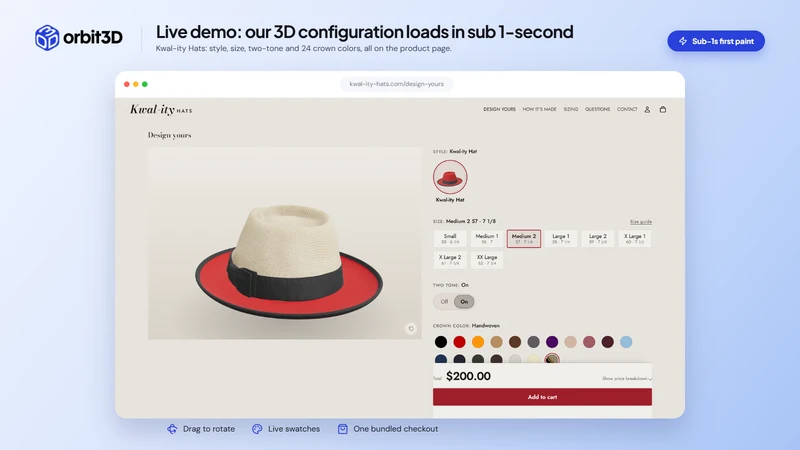The width and height of the screenshot is (800, 450).
Task: Click the orbit3D cube logo
Action: pos(47,37)
